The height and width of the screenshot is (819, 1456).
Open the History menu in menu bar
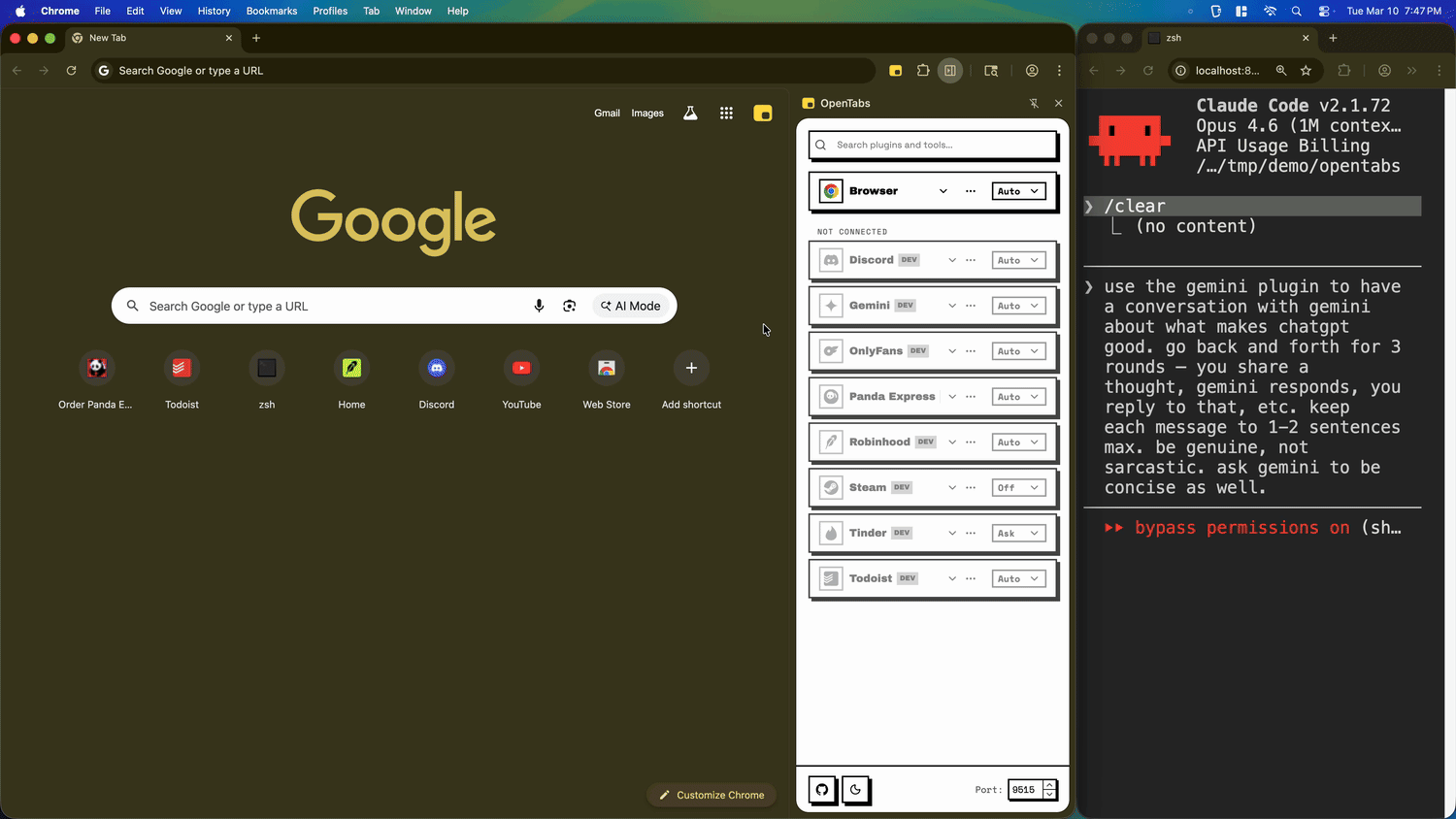215,11
